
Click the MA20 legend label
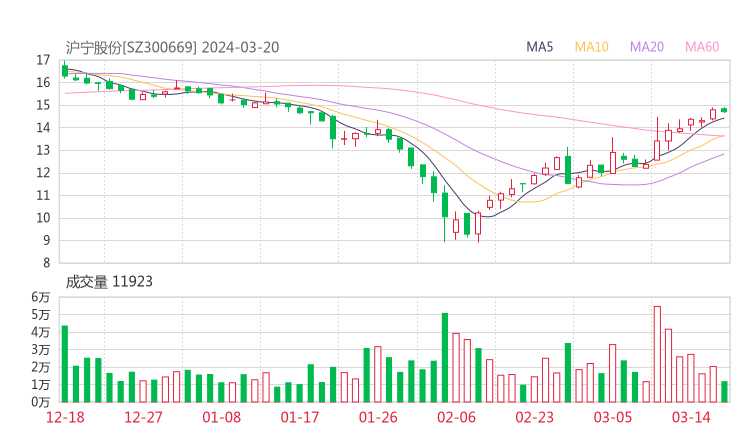pyautogui.click(x=647, y=47)
